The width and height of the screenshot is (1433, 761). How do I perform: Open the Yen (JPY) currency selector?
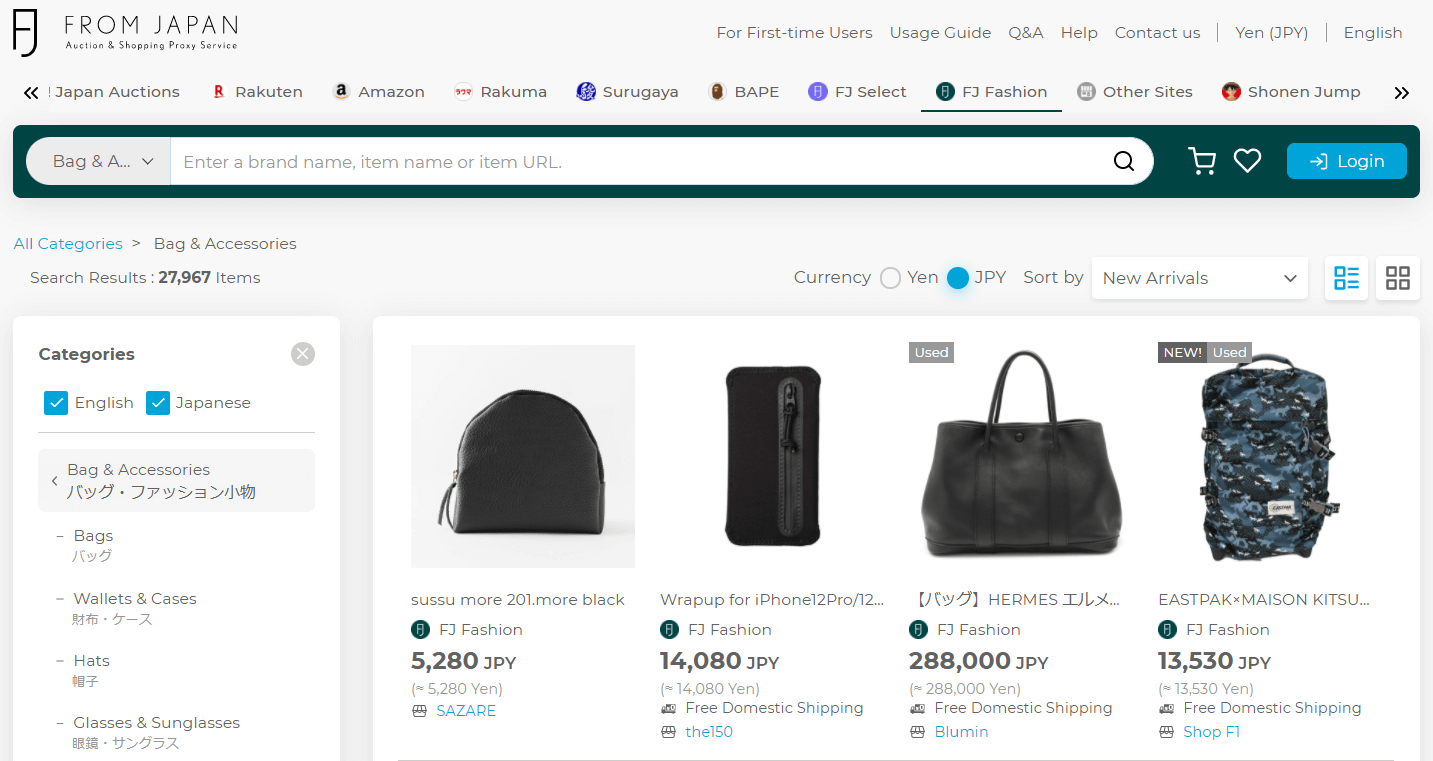pyautogui.click(x=1271, y=33)
